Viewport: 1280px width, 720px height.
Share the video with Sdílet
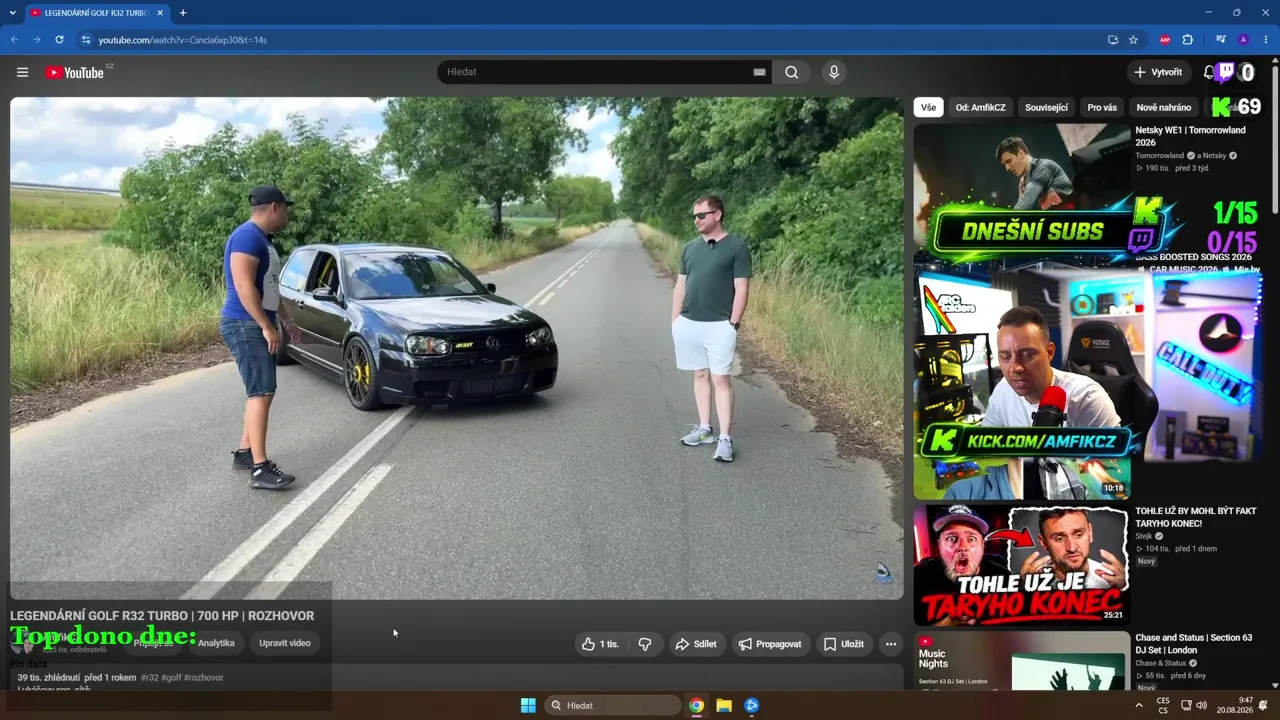(696, 644)
